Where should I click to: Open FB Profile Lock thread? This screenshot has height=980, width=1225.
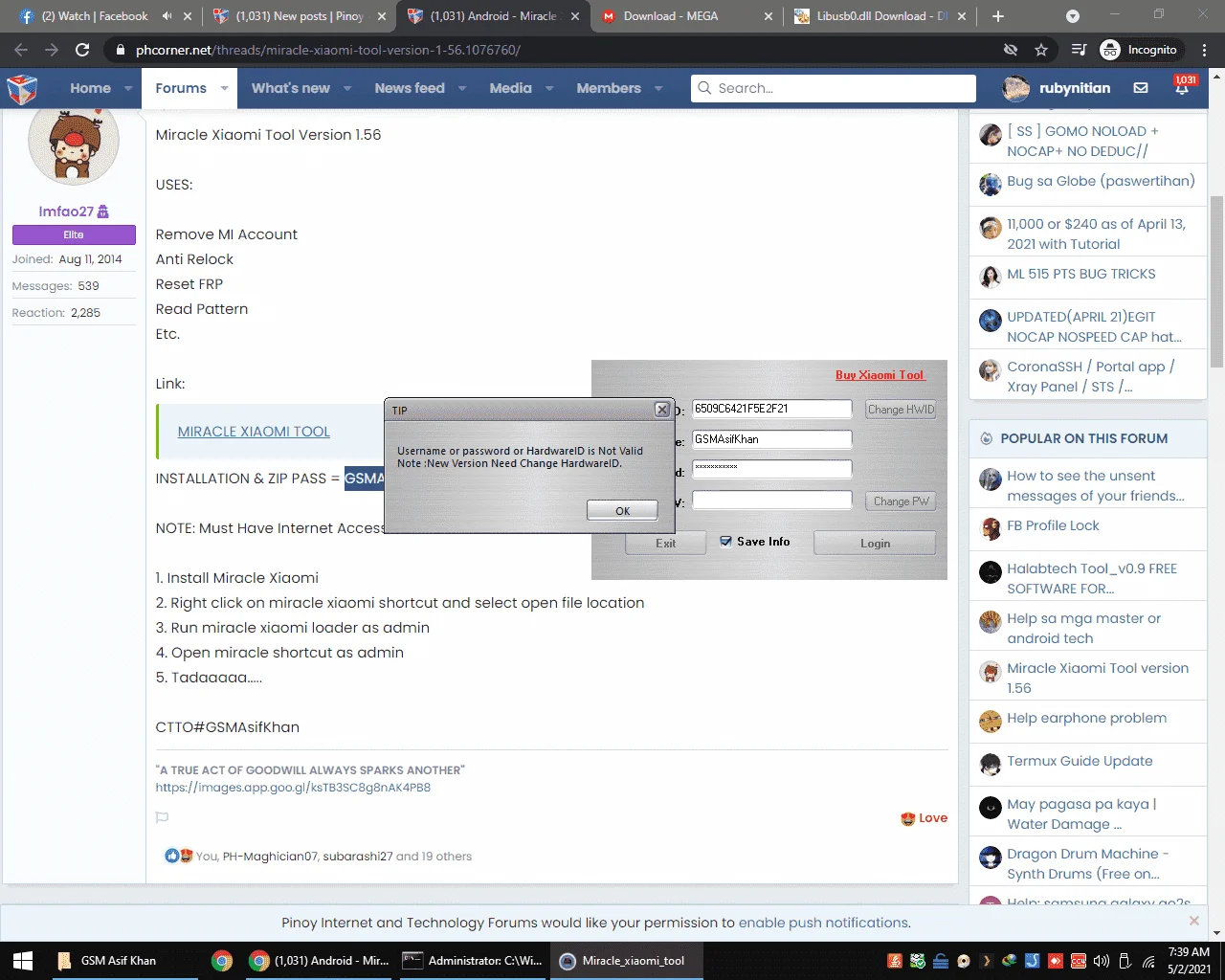click(x=1053, y=525)
